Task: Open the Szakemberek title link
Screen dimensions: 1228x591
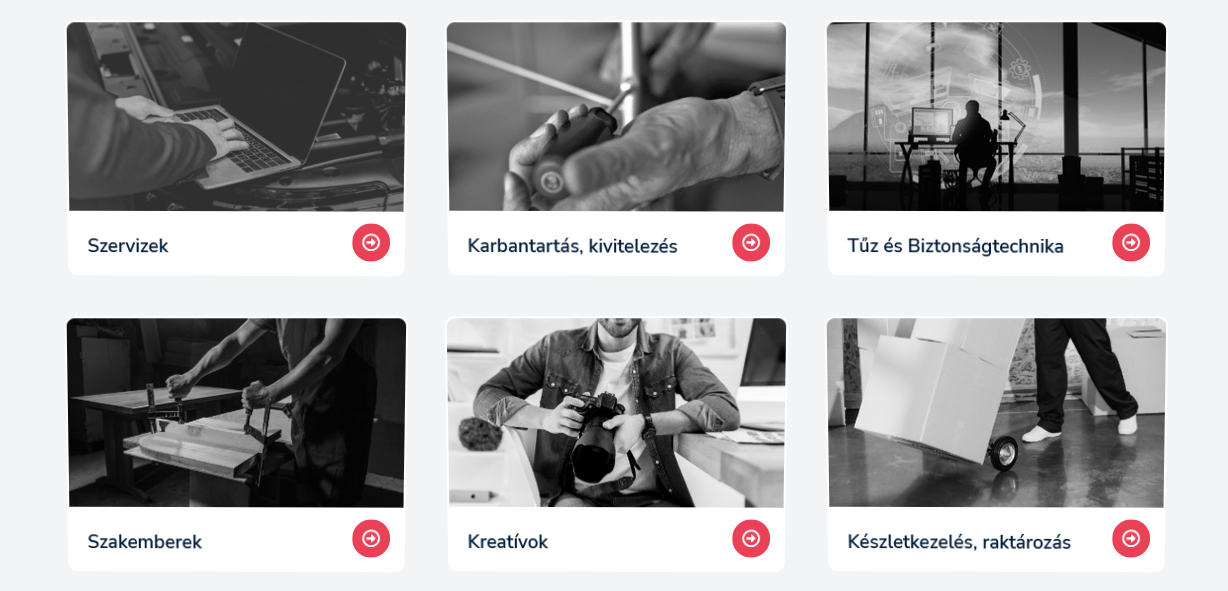Action: click(x=145, y=542)
